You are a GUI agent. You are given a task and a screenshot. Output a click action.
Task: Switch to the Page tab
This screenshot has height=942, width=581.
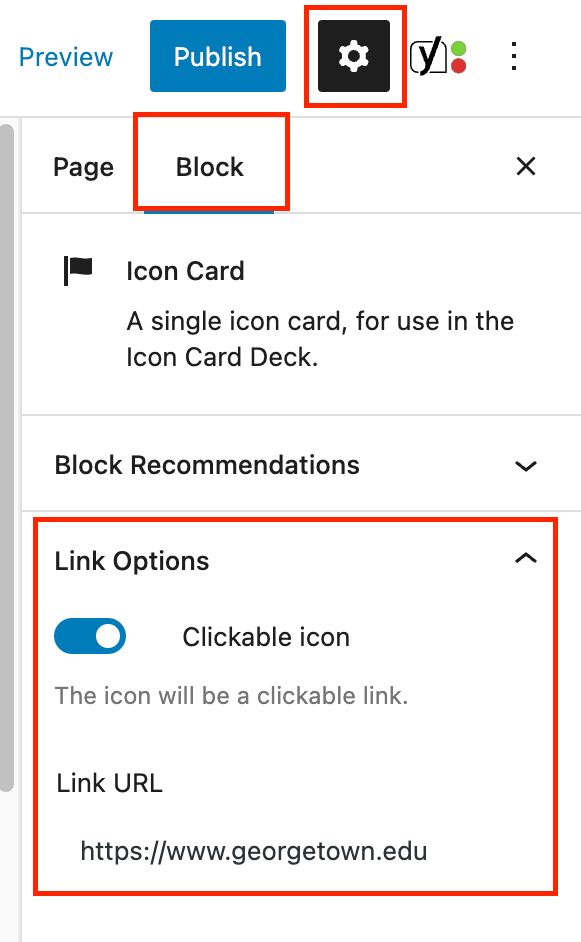click(83, 167)
